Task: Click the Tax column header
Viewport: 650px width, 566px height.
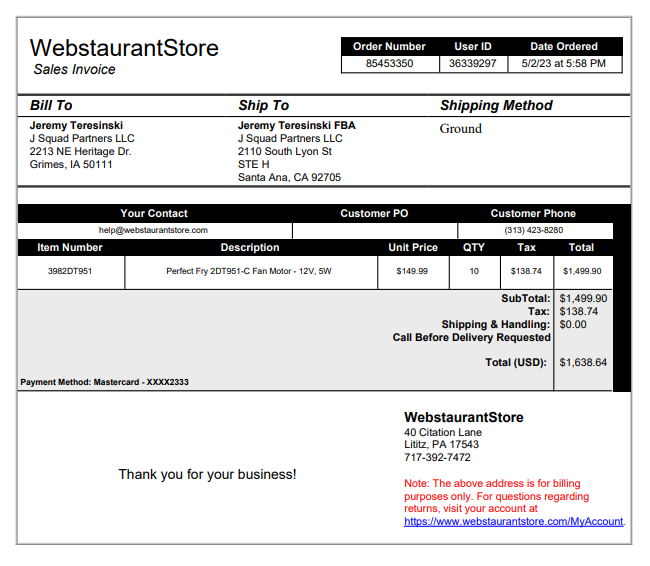Action: (526, 248)
